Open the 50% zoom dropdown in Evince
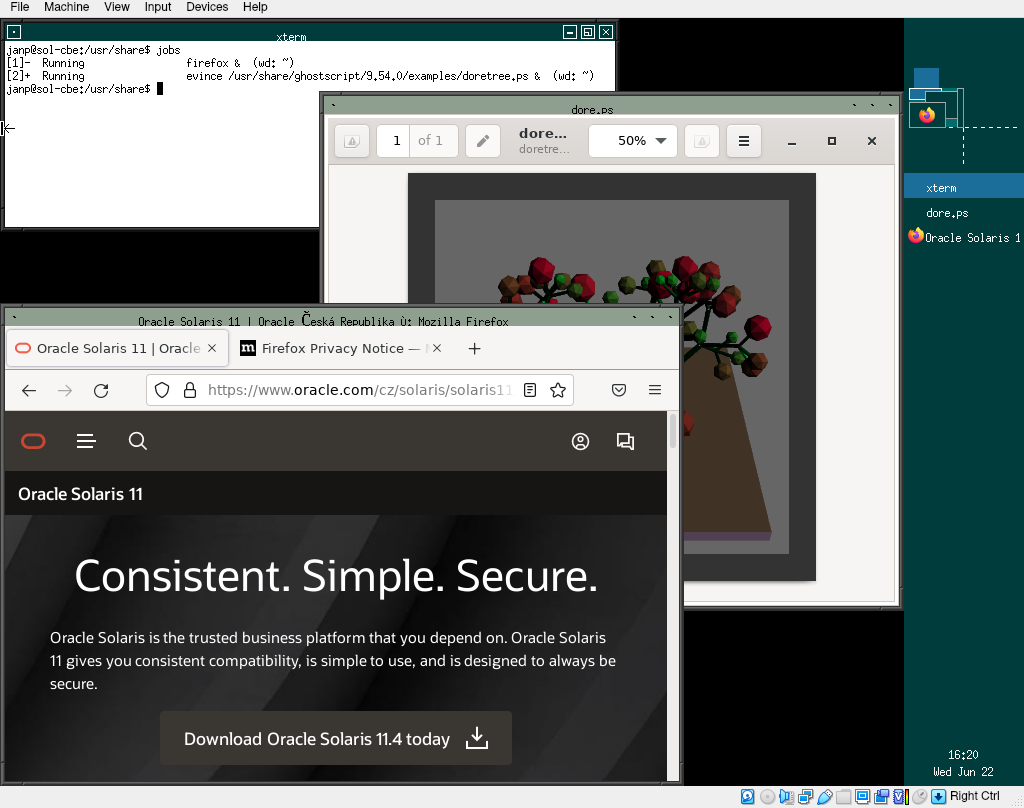The height and width of the screenshot is (808, 1024). (632, 141)
